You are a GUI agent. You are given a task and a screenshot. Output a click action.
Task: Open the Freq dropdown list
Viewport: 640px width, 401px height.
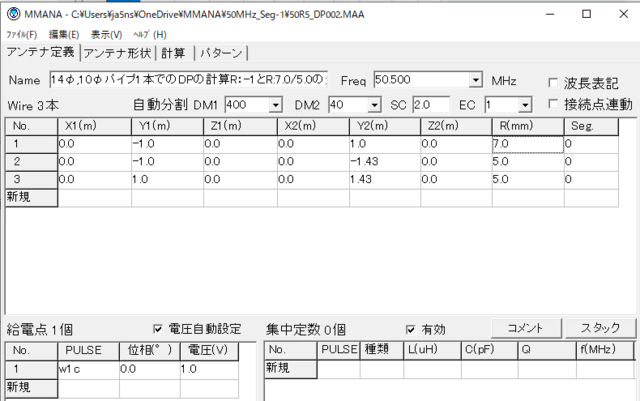click(x=475, y=80)
